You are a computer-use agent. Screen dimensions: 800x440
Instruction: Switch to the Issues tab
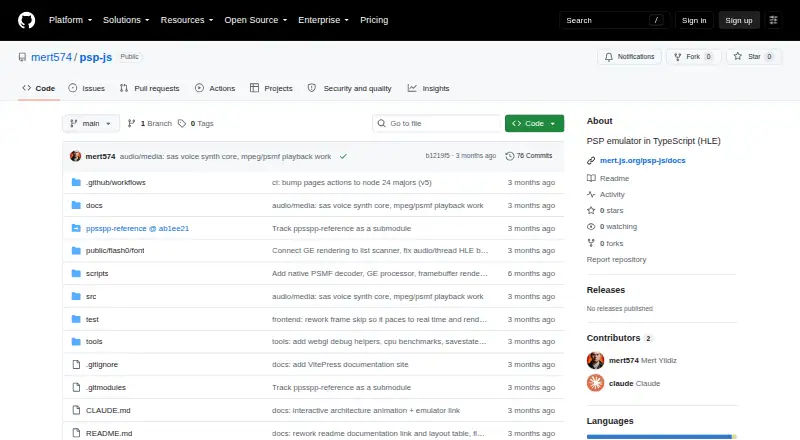coord(86,88)
